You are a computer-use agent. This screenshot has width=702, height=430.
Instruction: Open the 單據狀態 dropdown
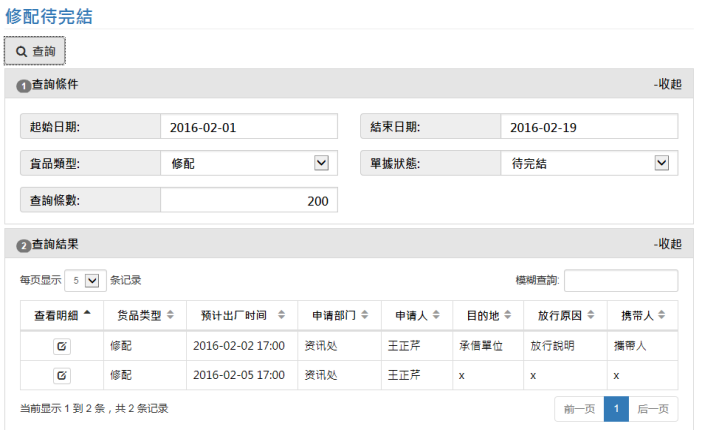661,163
